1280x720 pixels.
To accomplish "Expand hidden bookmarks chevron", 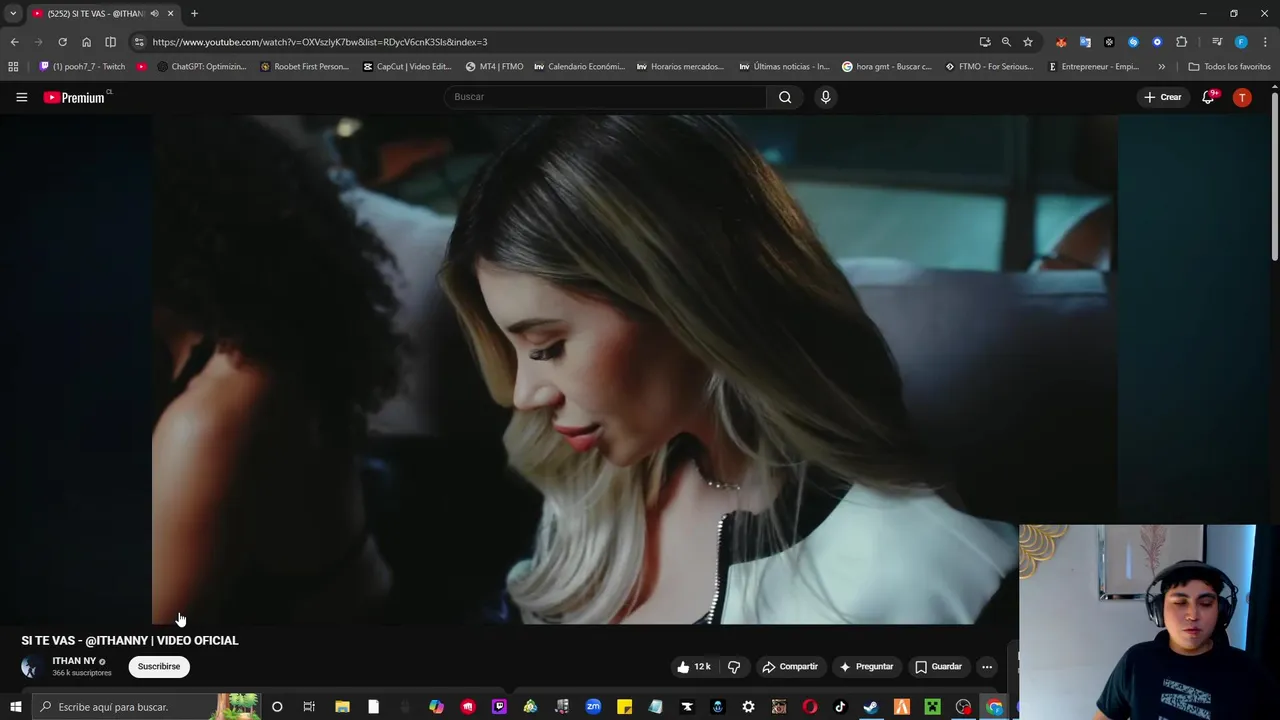I will [x=1161, y=67].
